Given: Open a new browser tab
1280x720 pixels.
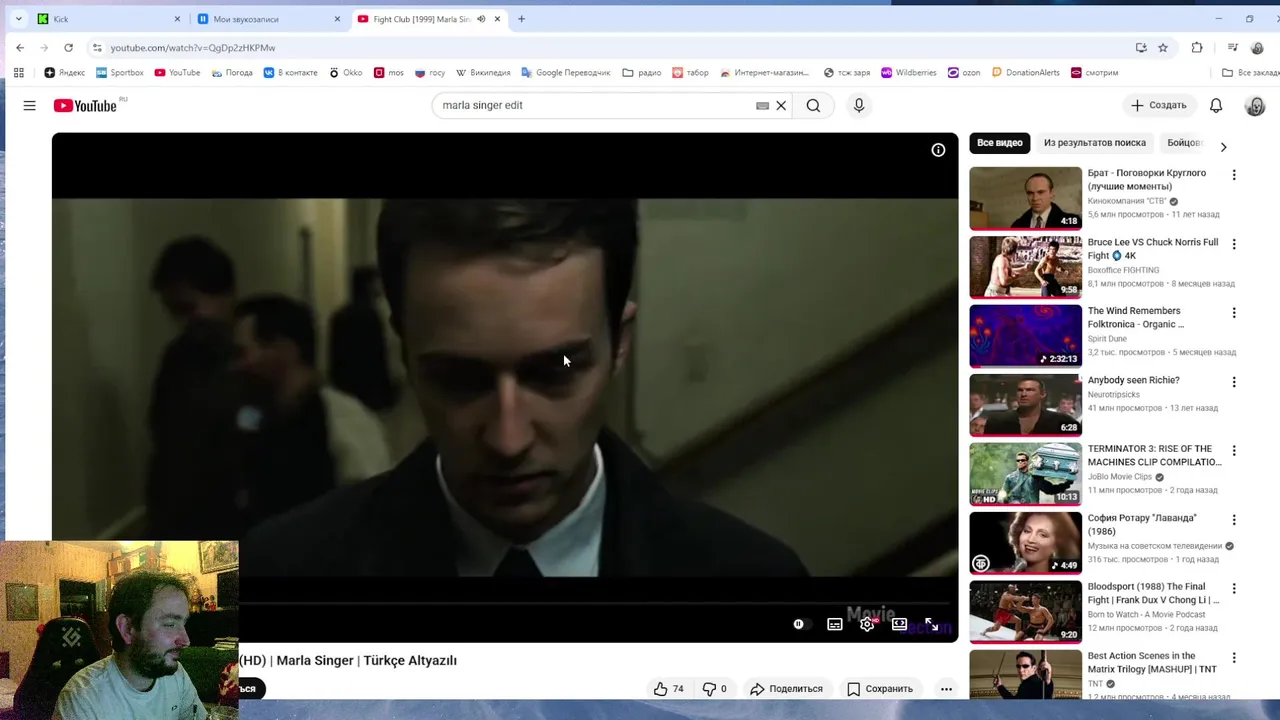Looking at the screenshot, I should pos(521,19).
